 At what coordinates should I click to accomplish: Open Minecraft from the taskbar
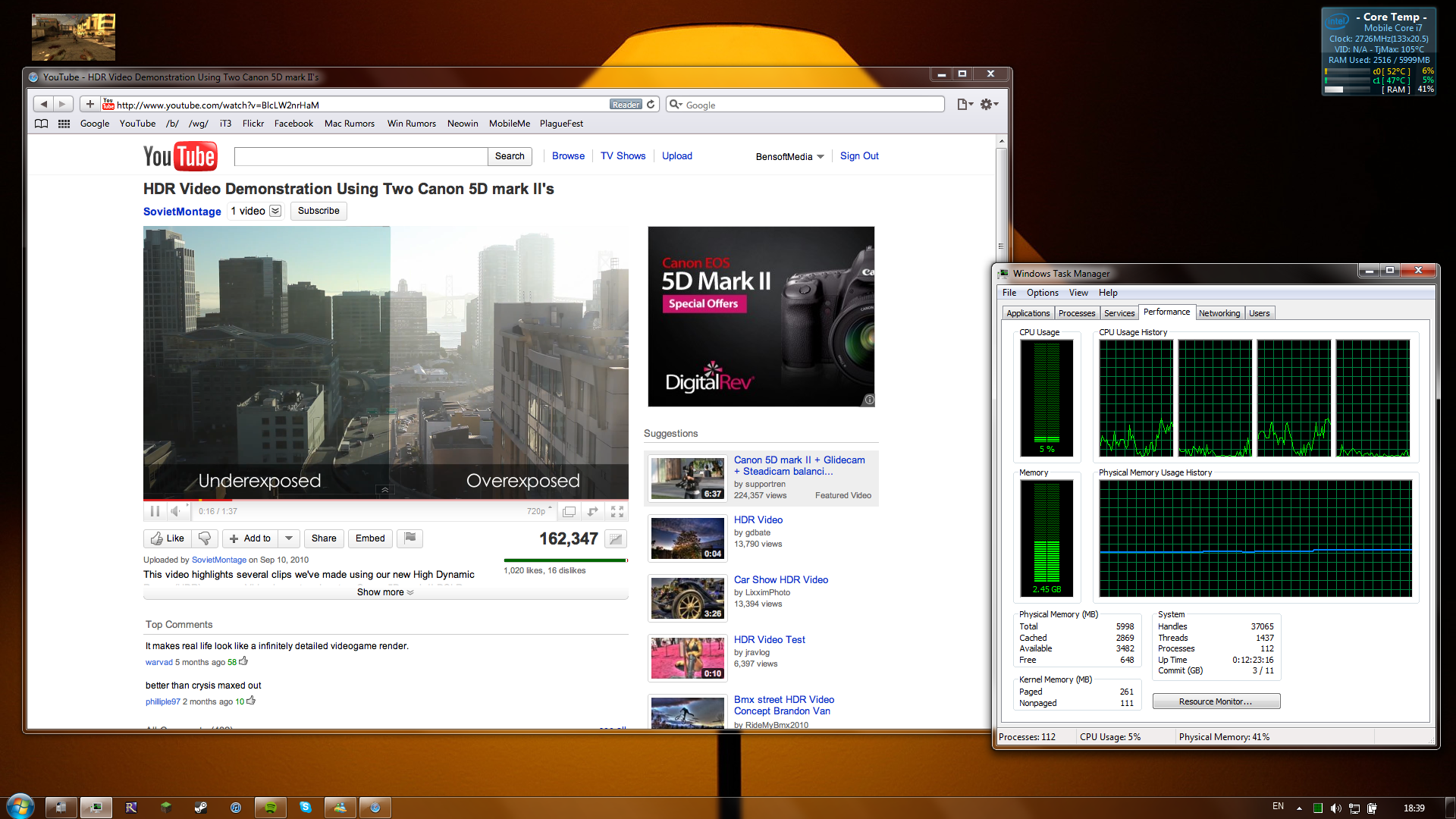click(x=166, y=808)
